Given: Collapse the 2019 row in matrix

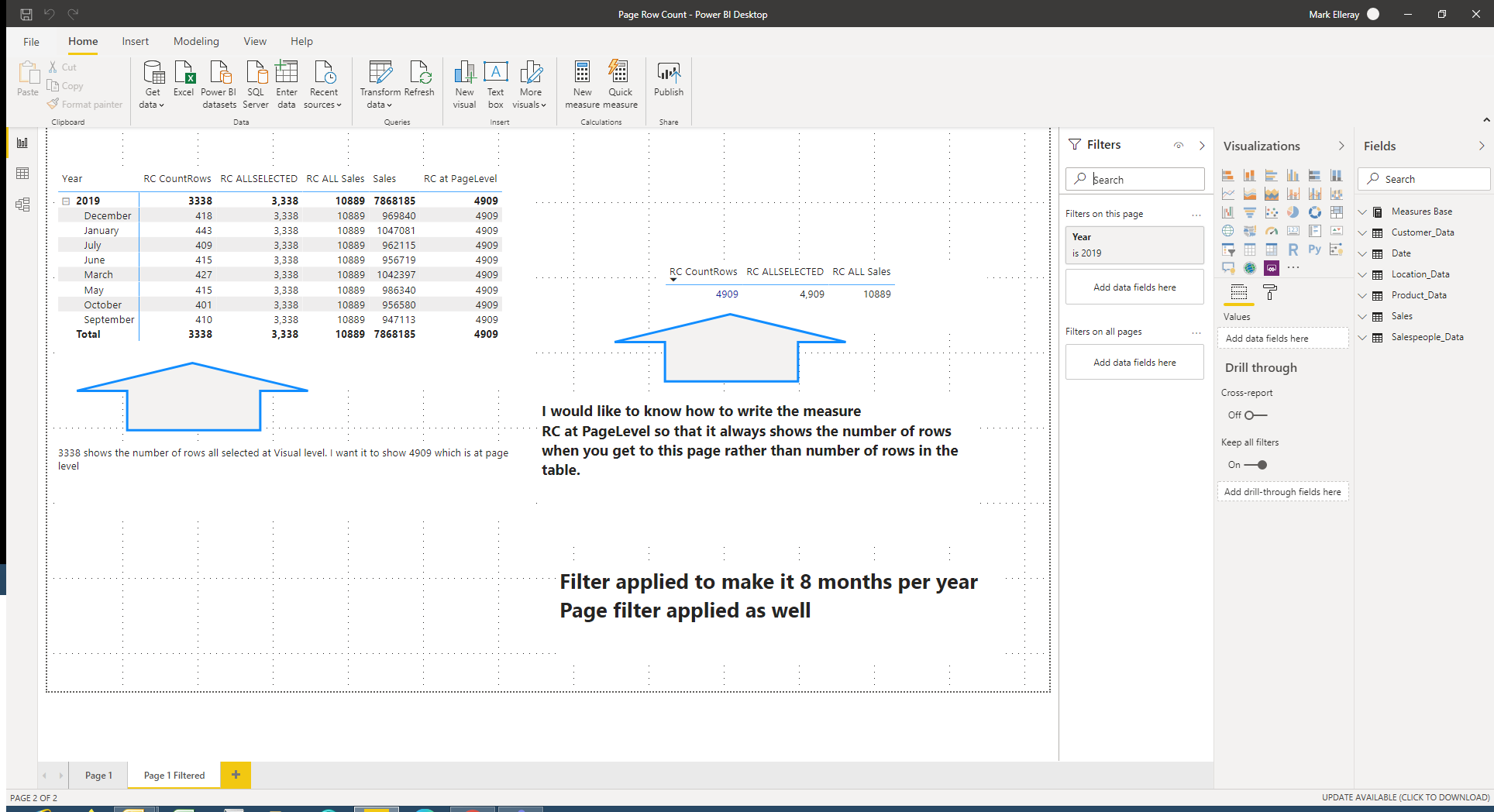Looking at the screenshot, I should 66,201.
